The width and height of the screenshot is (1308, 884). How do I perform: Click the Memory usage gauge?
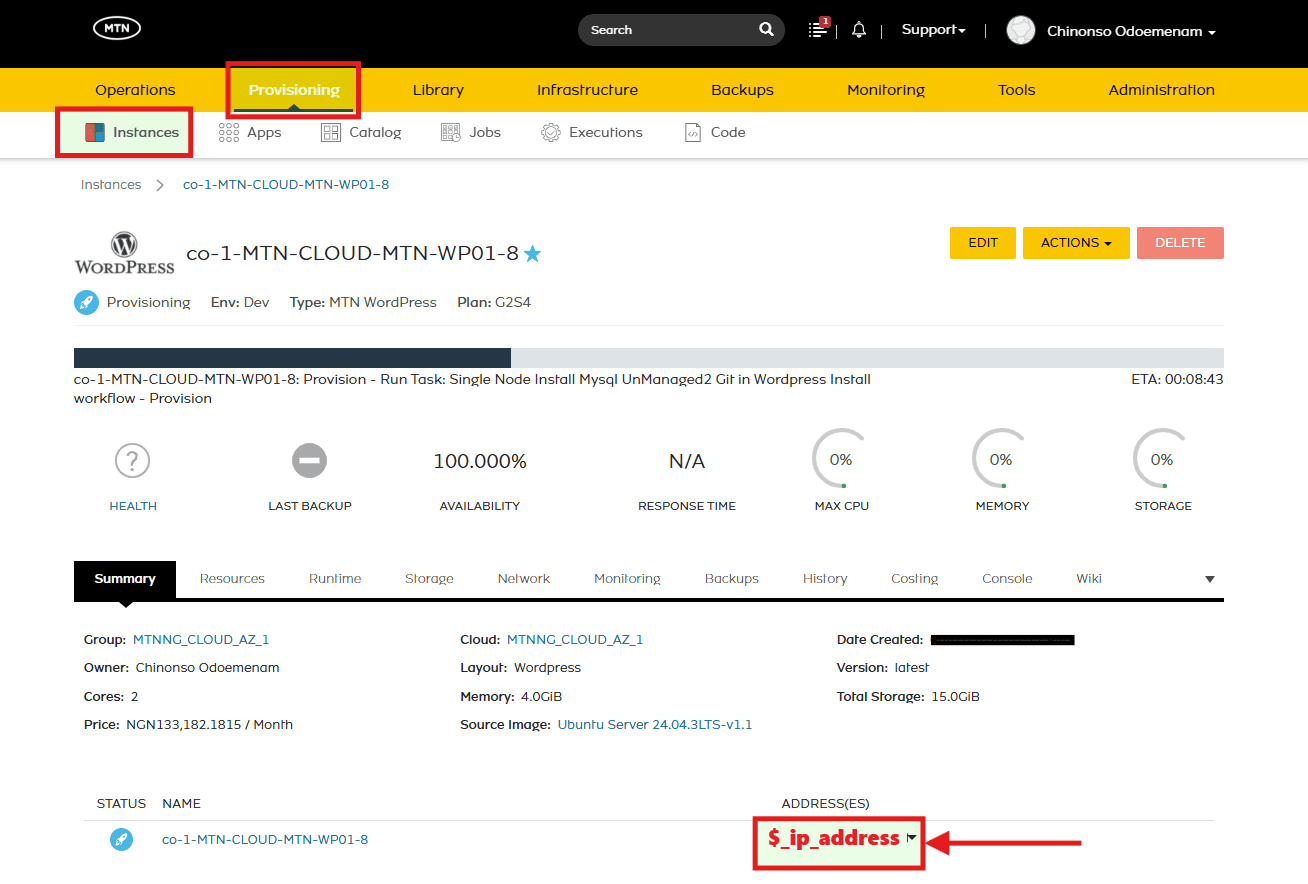coord(1001,460)
